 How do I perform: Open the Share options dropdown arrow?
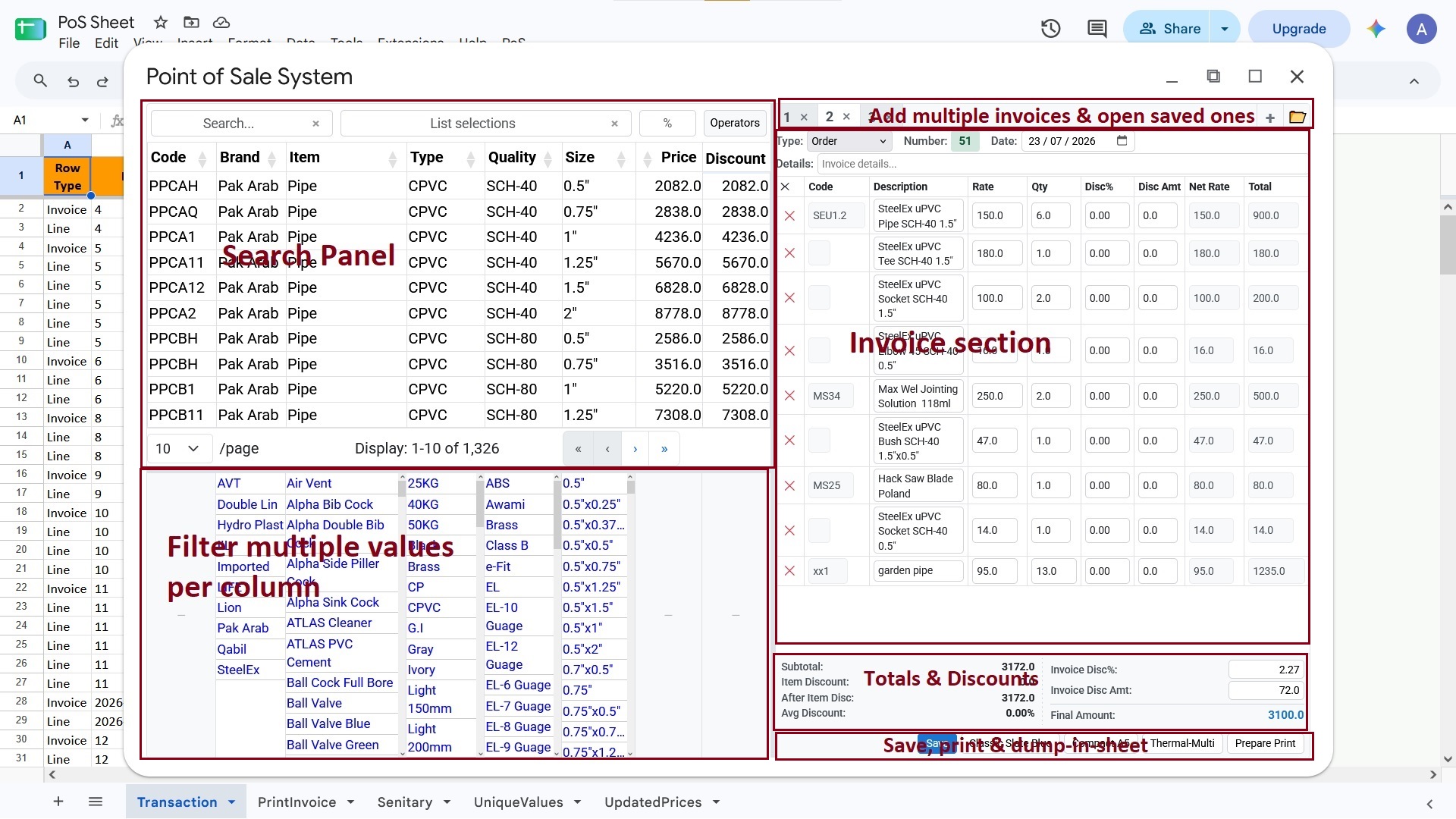pyautogui.click(x=1224, y=29)
